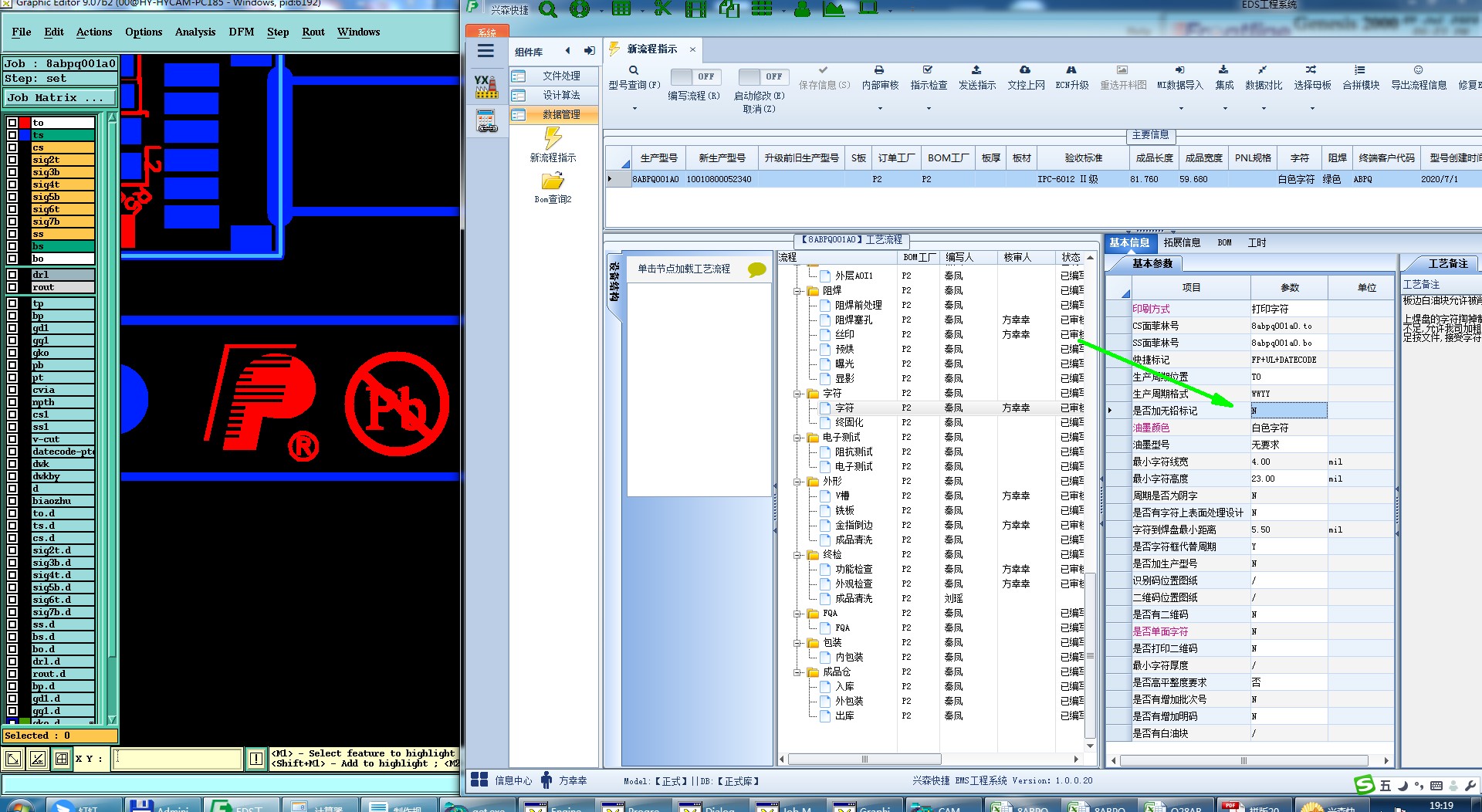Click the 合拼模块 list icon
Image resolution: width=1482 pixels, height=812 pixels.
tap(1360, 70)
